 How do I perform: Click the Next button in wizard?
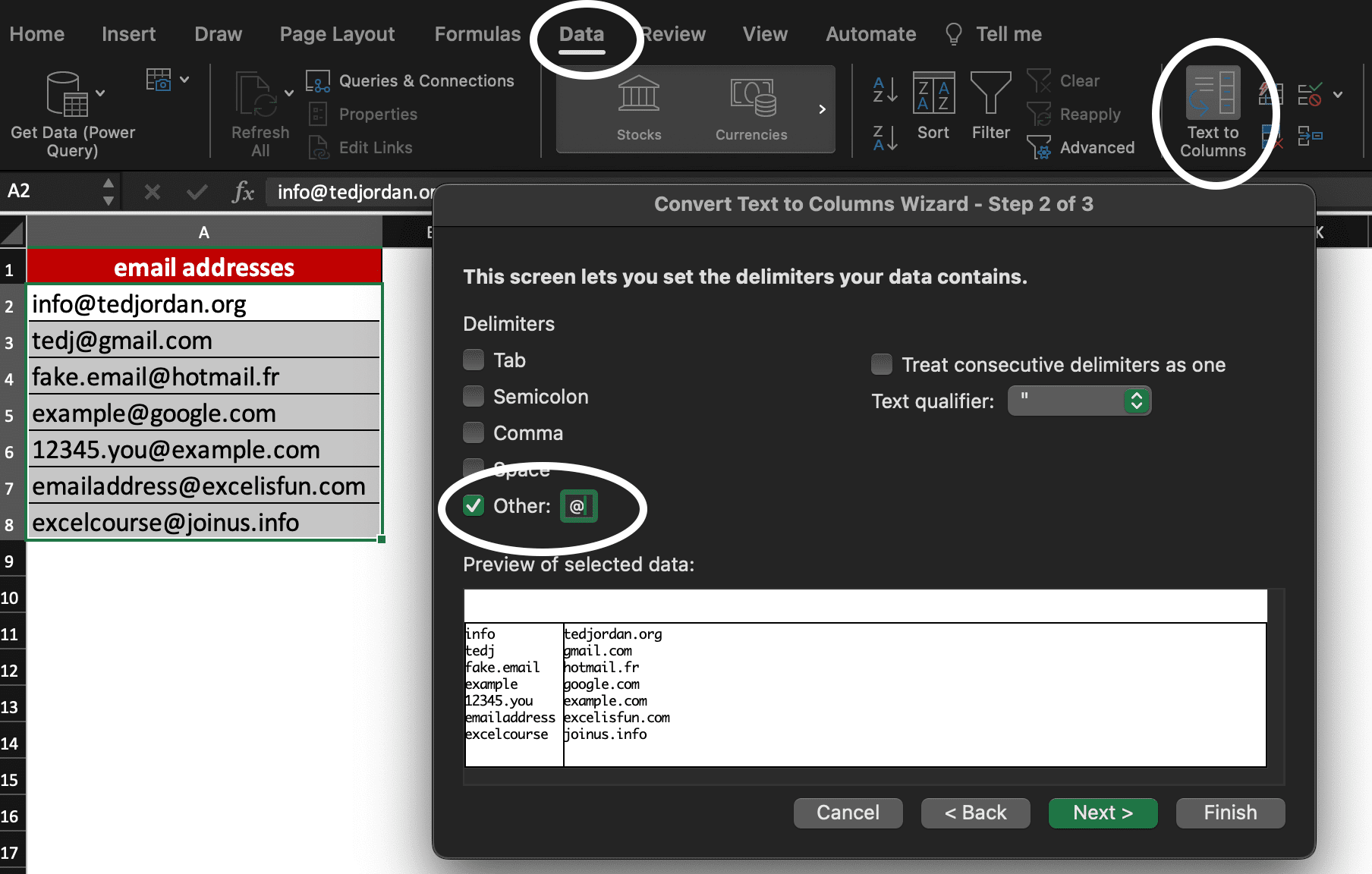[1102, 813]
